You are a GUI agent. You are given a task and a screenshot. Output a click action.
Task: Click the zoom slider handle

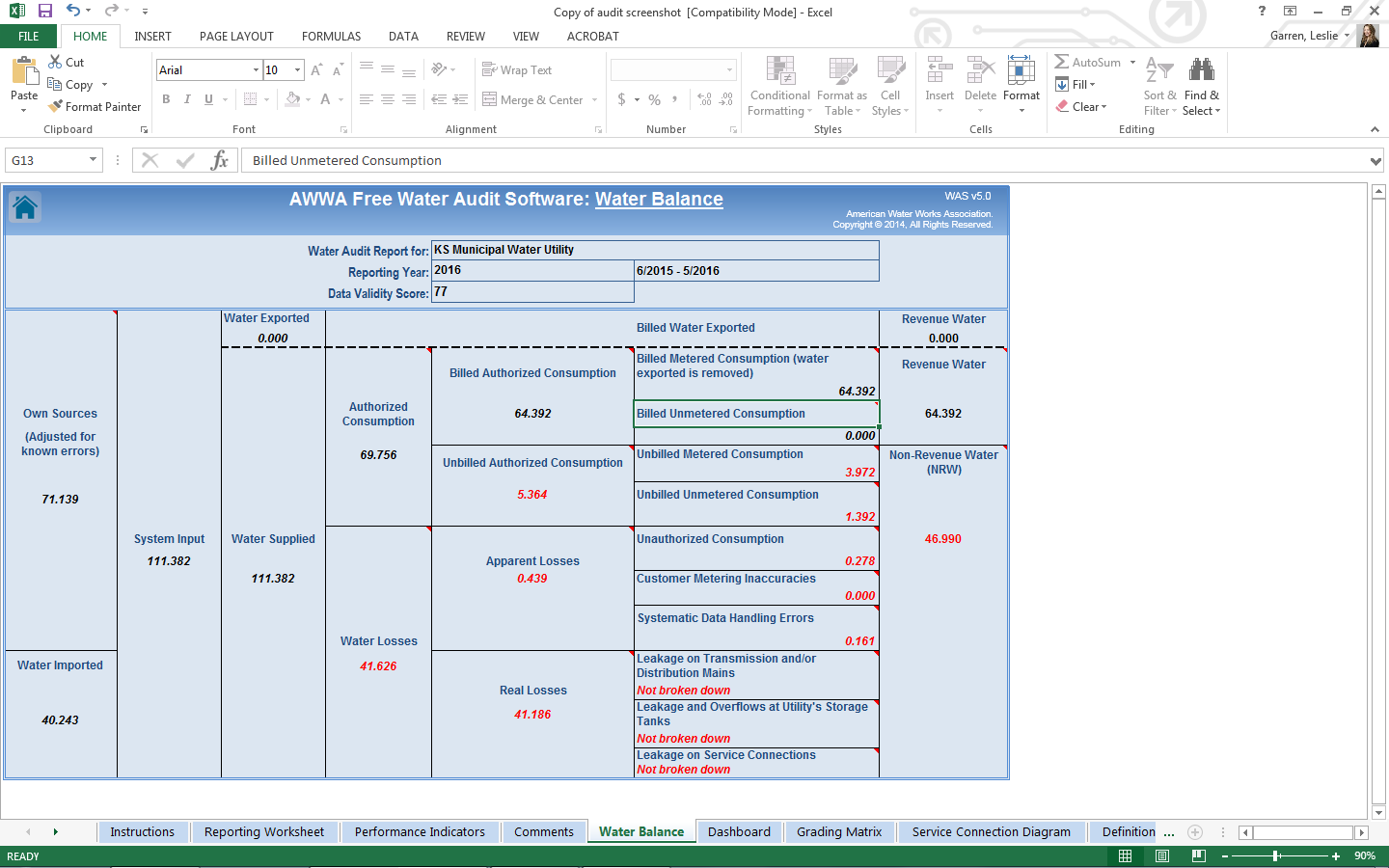[1276, 855]
